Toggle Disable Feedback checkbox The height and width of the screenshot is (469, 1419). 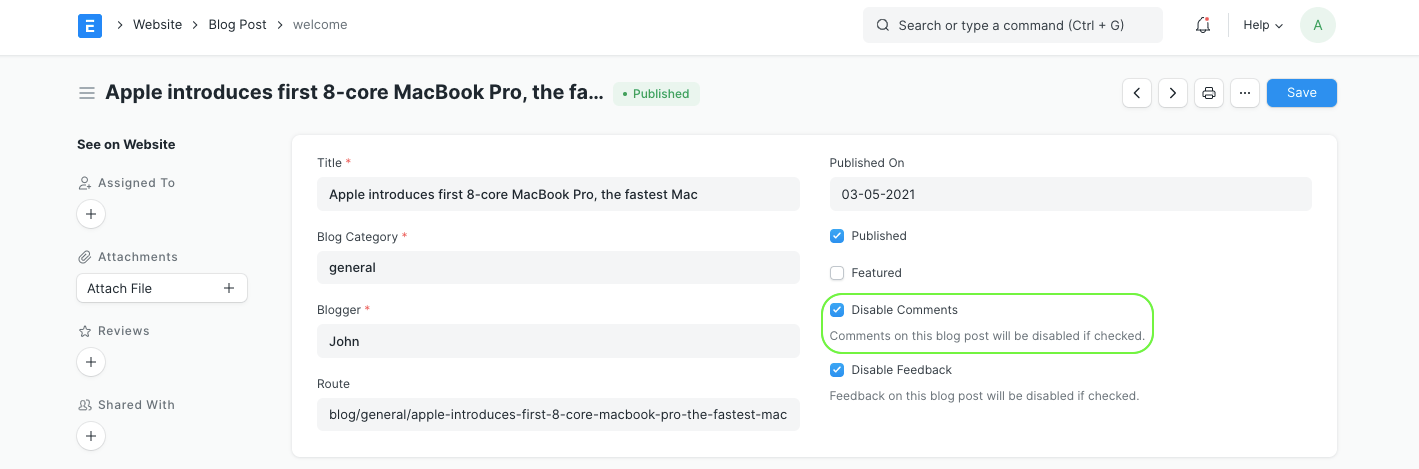[837, 370]
